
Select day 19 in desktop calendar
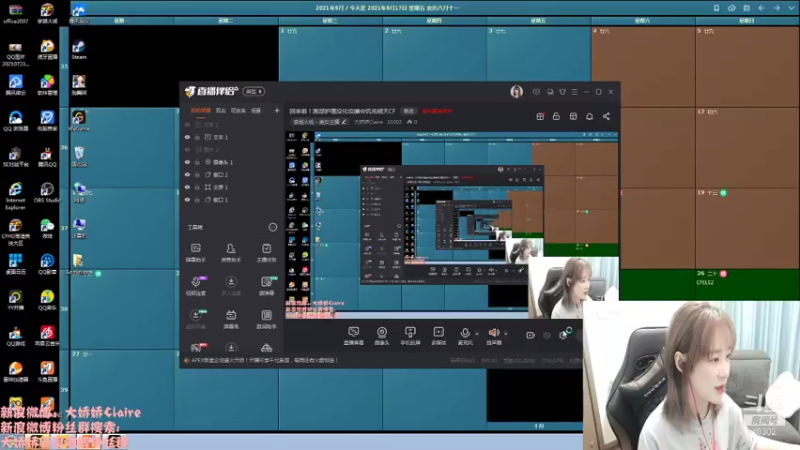point(746,228)
